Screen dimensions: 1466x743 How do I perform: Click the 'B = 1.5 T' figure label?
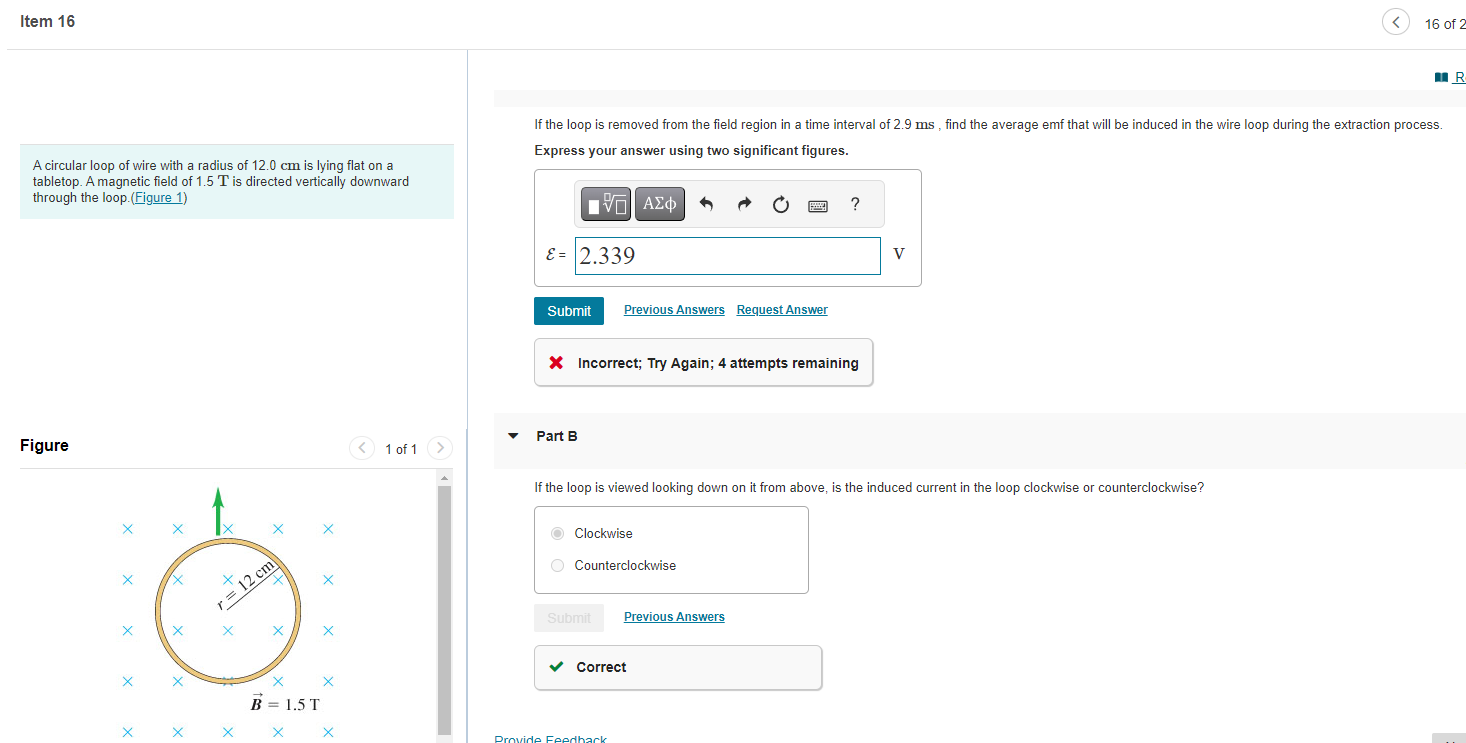coord(285,703)
